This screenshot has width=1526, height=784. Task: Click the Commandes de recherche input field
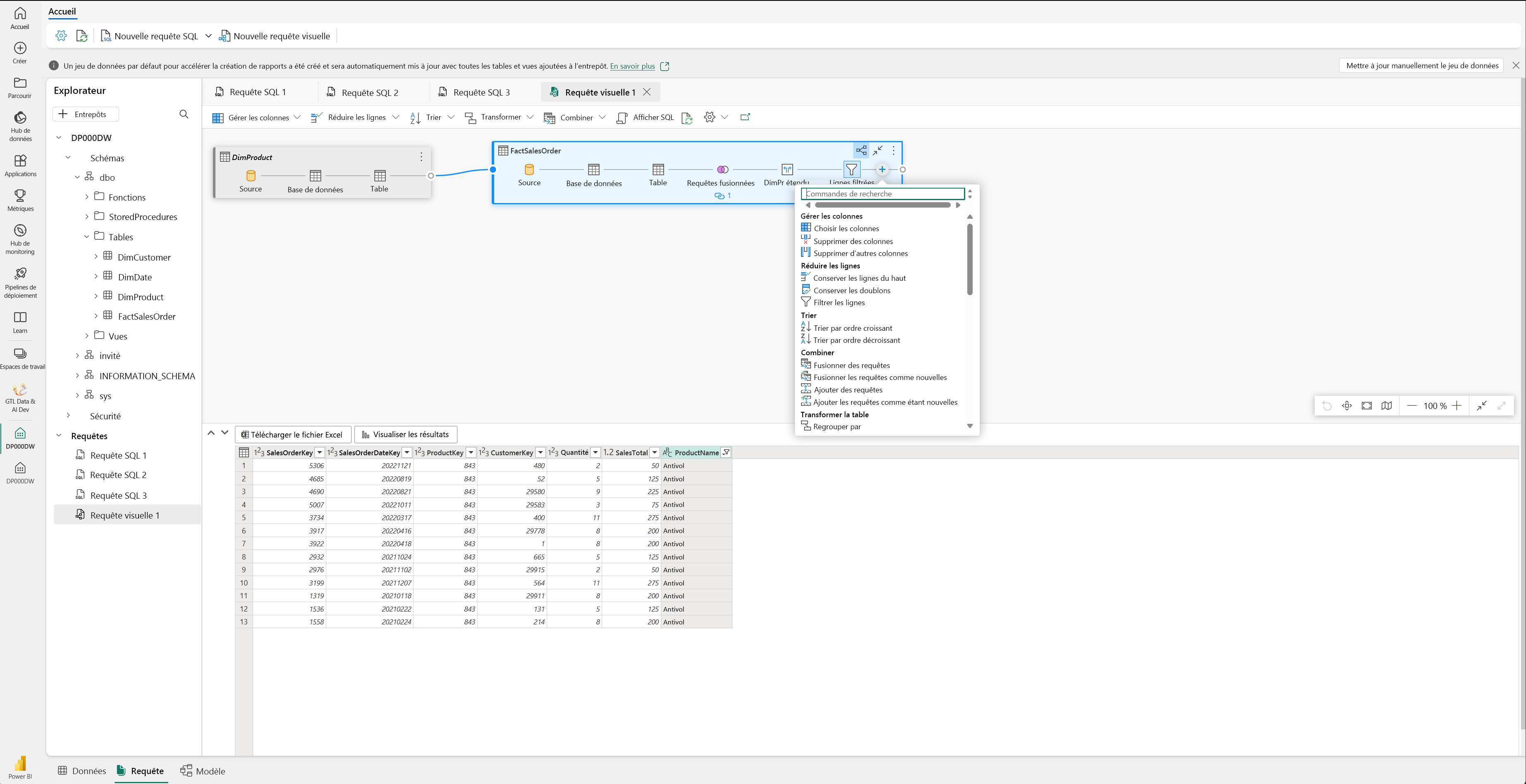point(883,194)
